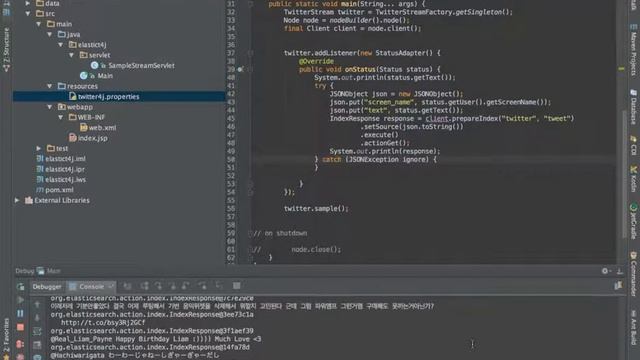Collapse the src folder
The image size is (640, 360).
point(28,13)
